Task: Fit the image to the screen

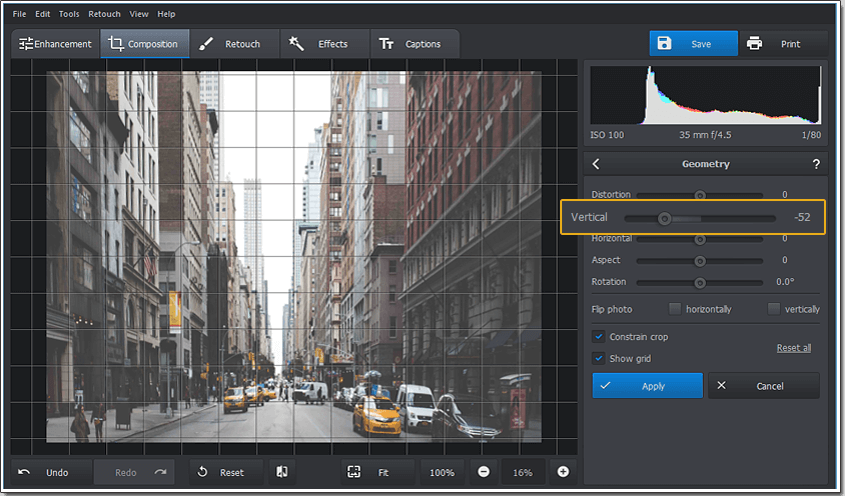Action: [378, 472]
